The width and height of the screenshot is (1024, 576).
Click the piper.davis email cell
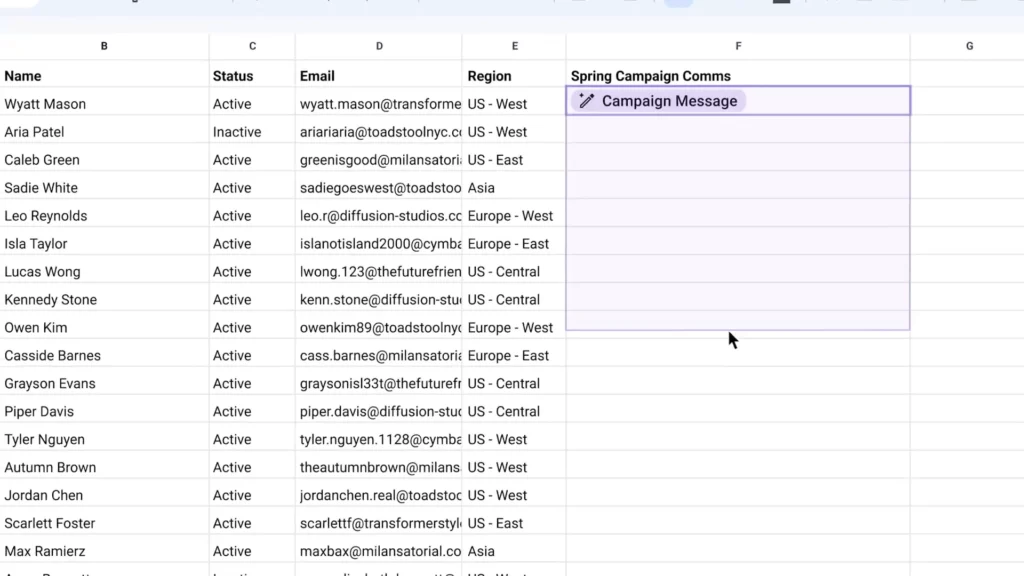click(379, 411)
